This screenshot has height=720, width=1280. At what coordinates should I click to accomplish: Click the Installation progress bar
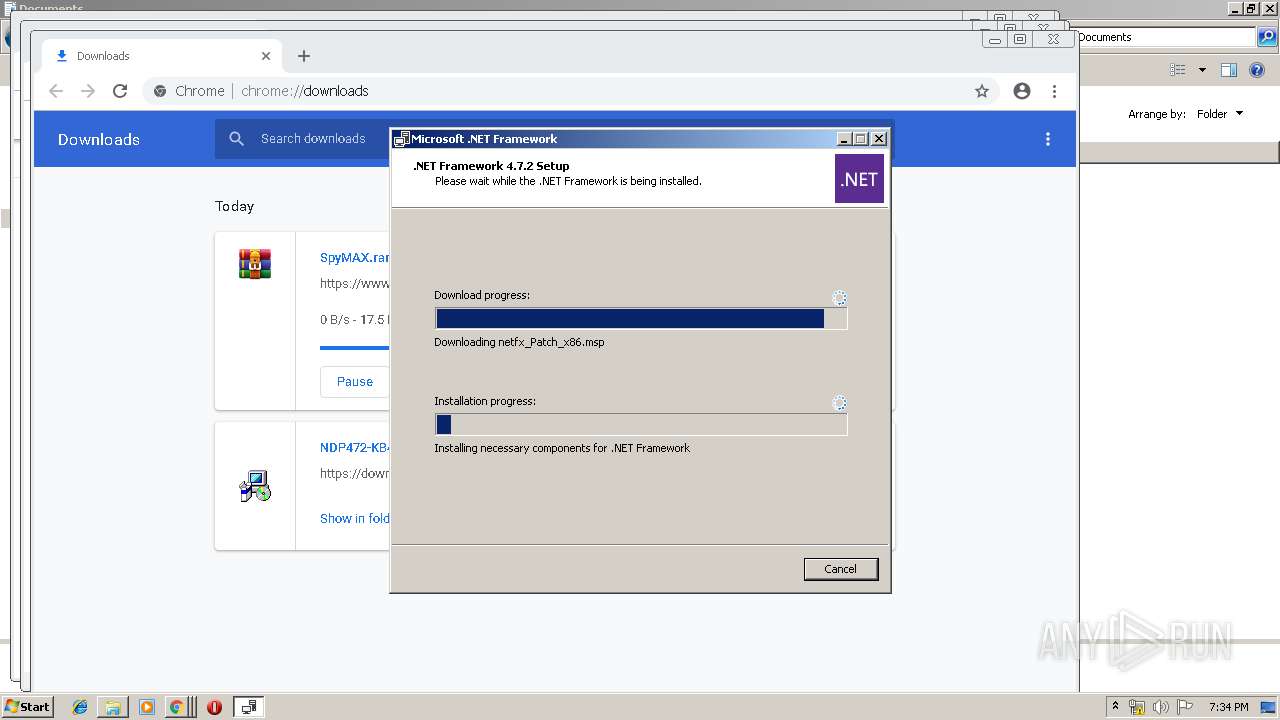pyautogui.click(x=641, y=424)
